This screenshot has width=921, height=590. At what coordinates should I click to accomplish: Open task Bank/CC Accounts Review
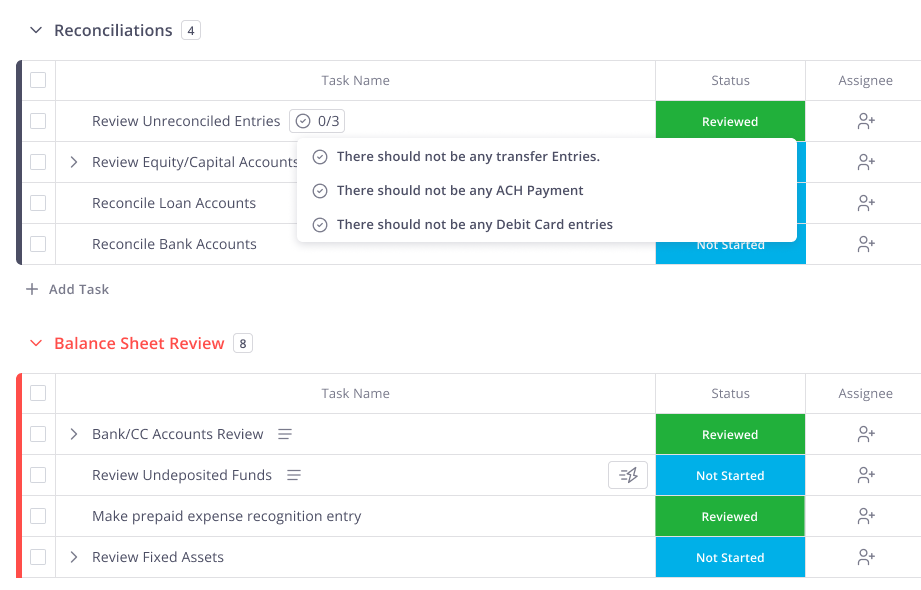pyautogui.click(x=177, y=434)
